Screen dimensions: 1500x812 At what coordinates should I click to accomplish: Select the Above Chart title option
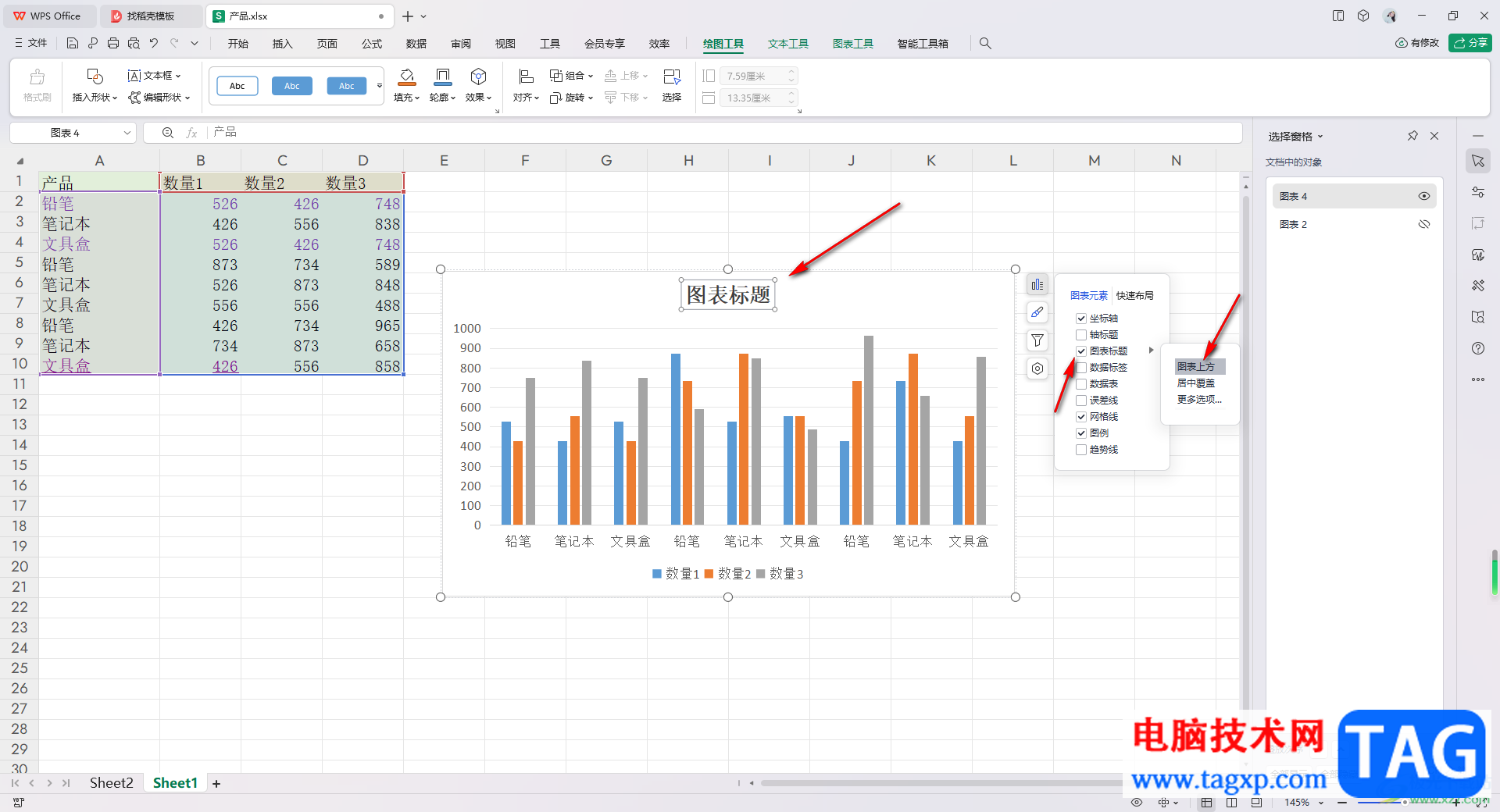[x=1198, y=367]
